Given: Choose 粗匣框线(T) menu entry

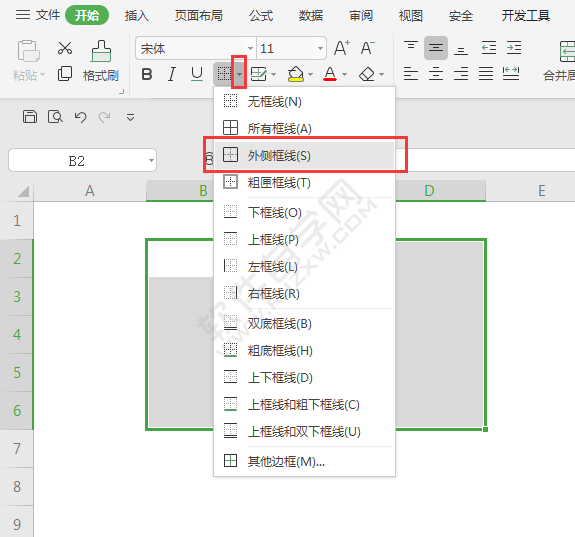Looking at the screenshot, I should pos(304,182).
